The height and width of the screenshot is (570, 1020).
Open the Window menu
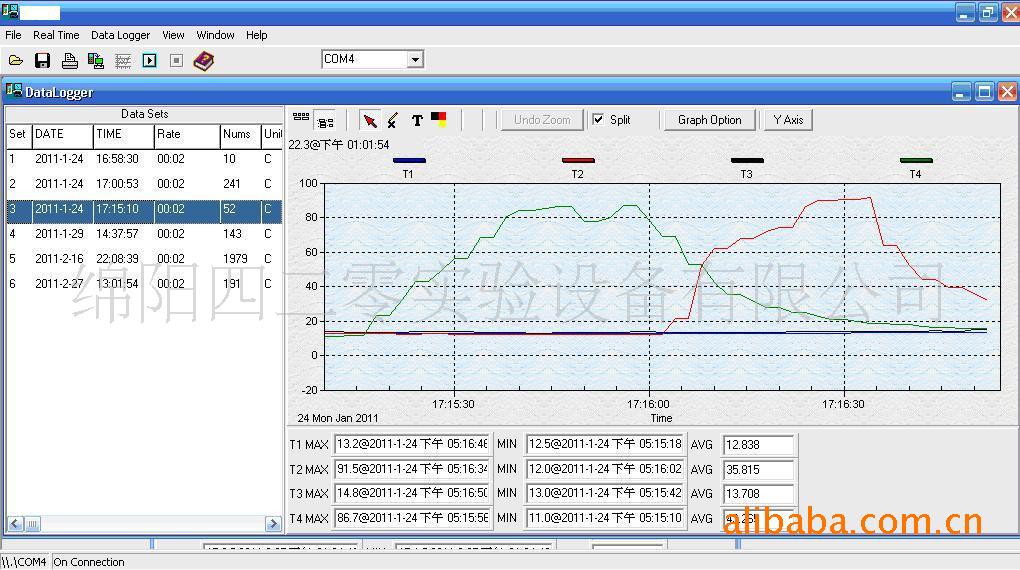pos(215,35)
